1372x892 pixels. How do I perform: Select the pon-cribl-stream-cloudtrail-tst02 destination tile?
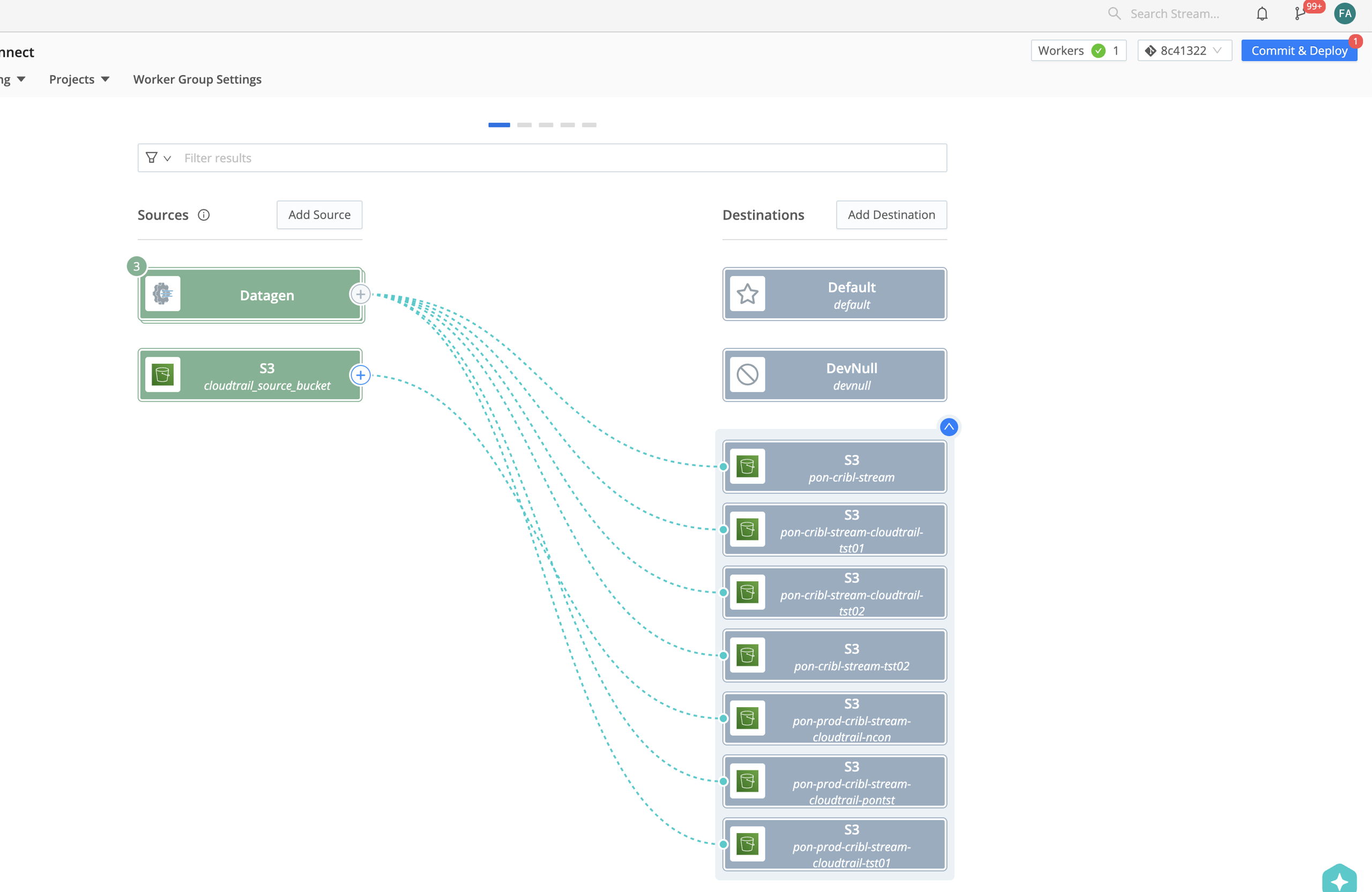tap(835, 593)
